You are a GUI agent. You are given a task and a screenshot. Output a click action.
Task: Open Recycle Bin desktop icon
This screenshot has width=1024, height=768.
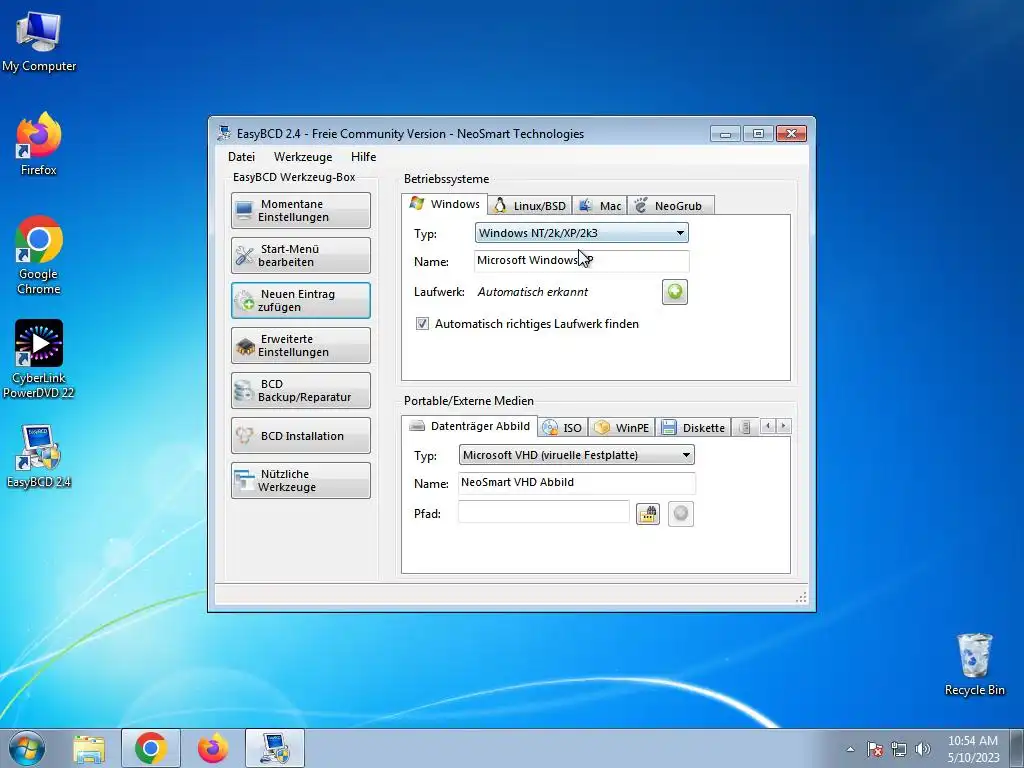(x=974, y=665)
